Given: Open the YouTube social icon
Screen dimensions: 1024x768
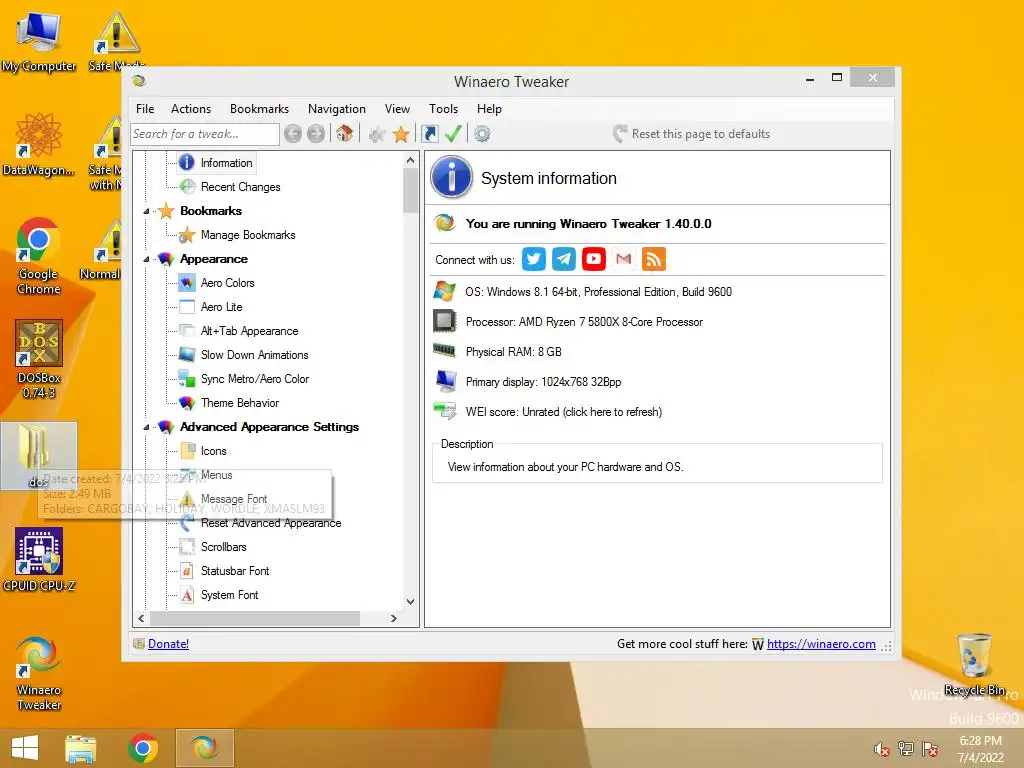Looking at the screenshot, I should coord(594,259).
